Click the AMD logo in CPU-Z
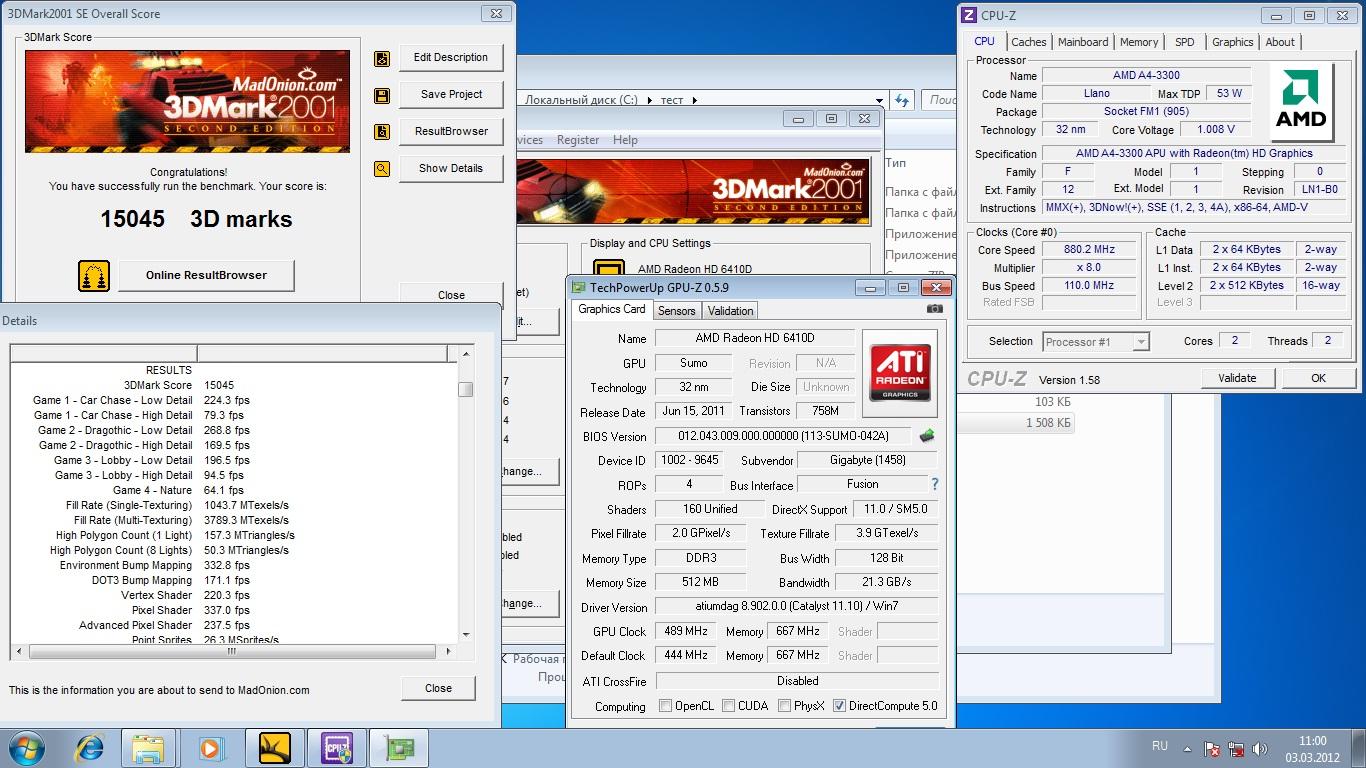This screenshot has width=1366, height=768. coord(1301,101)
